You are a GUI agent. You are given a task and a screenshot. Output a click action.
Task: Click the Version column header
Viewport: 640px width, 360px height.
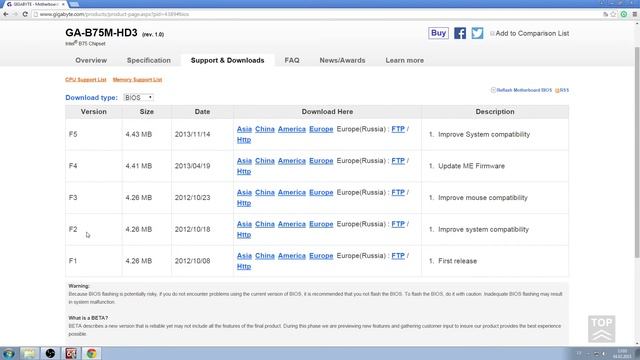tap(93, 112)
